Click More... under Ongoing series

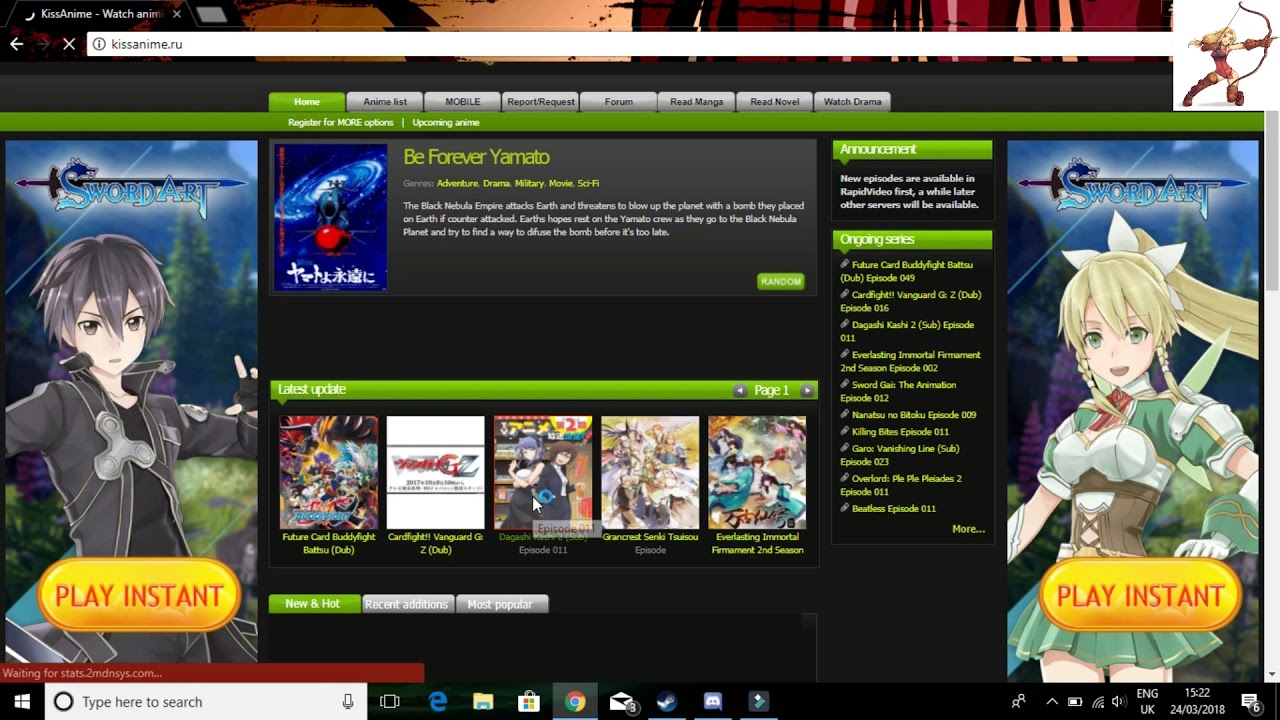[968, 529]
